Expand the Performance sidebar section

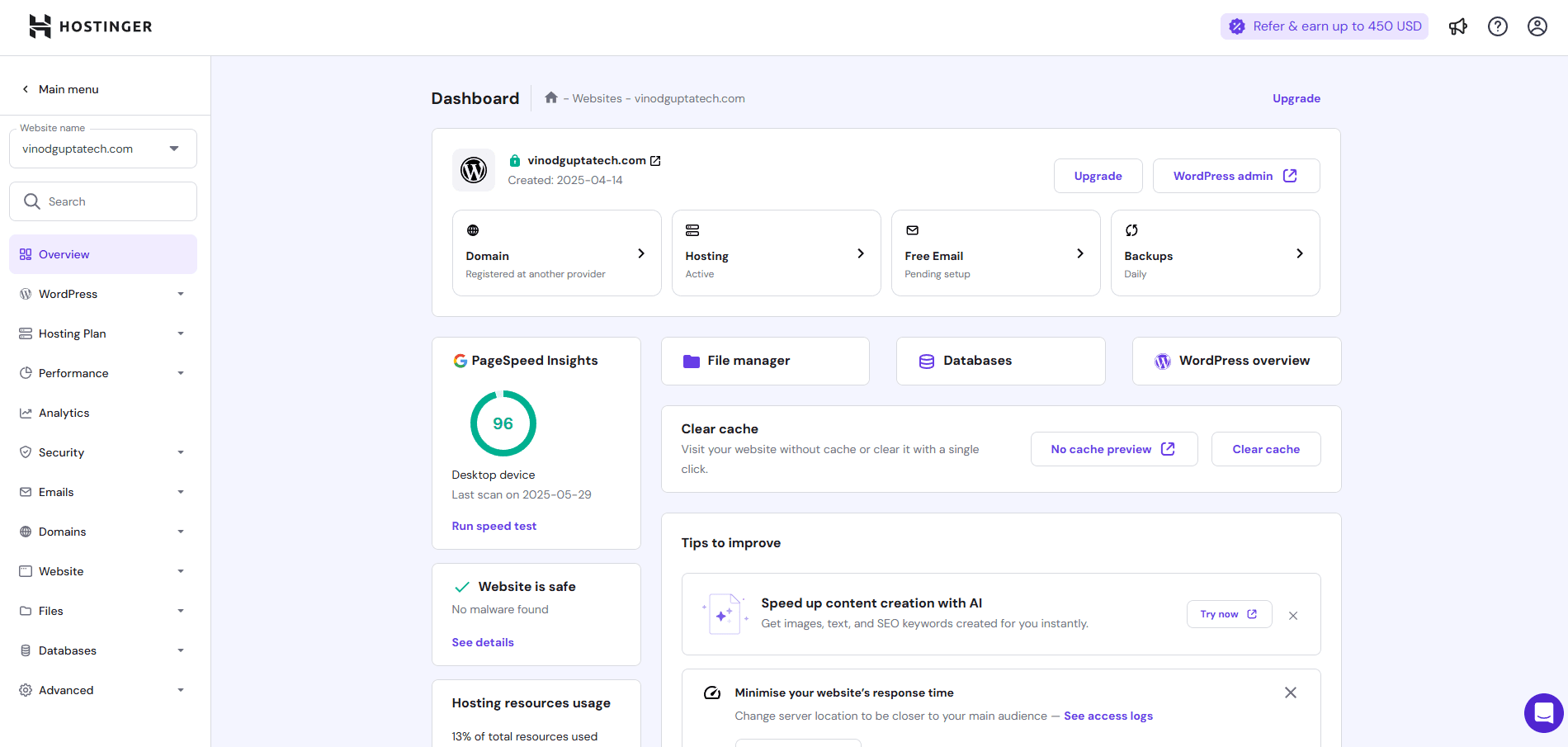103,373
